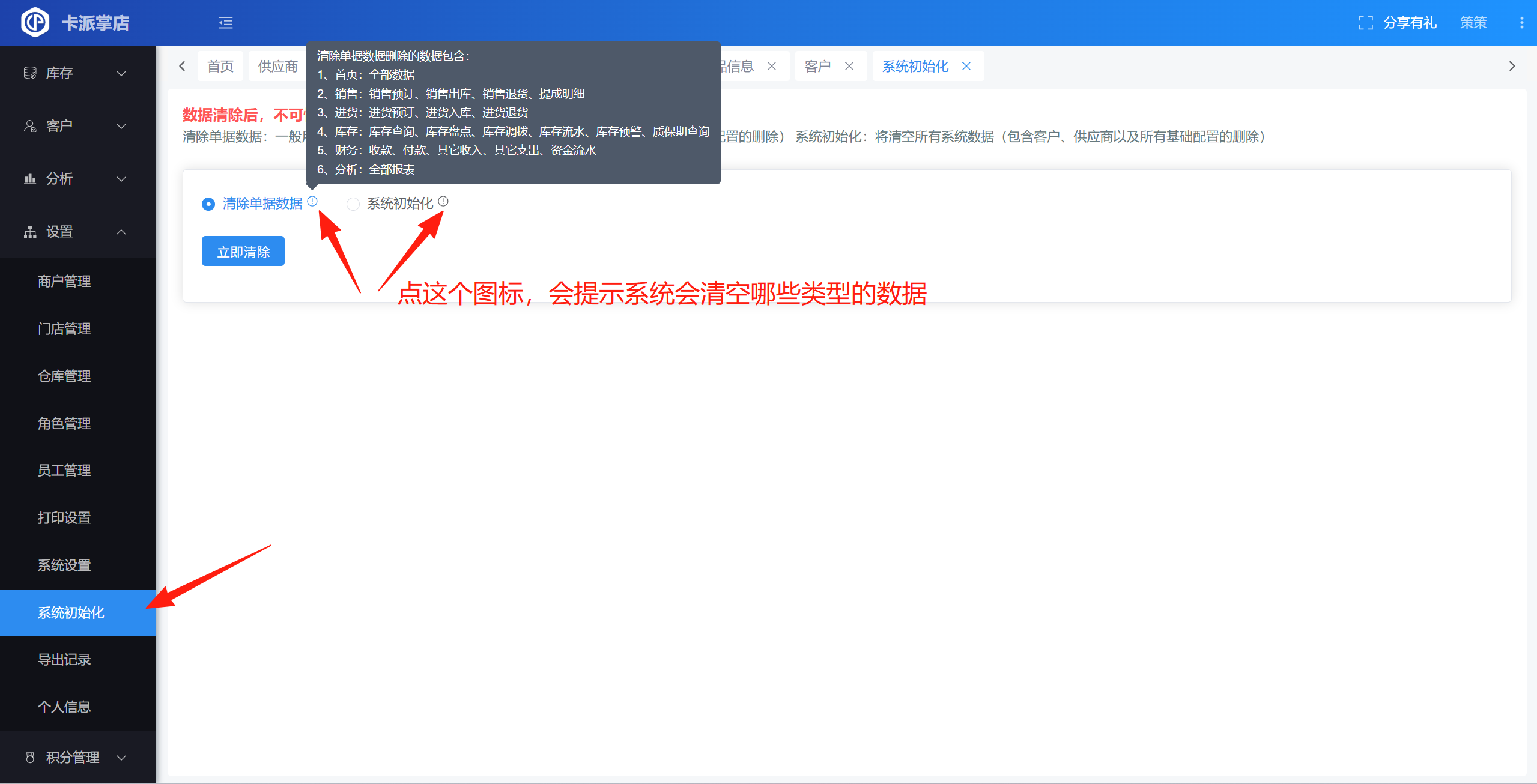Switch to the 首页 tab
1537x784 pixels.
220,66
